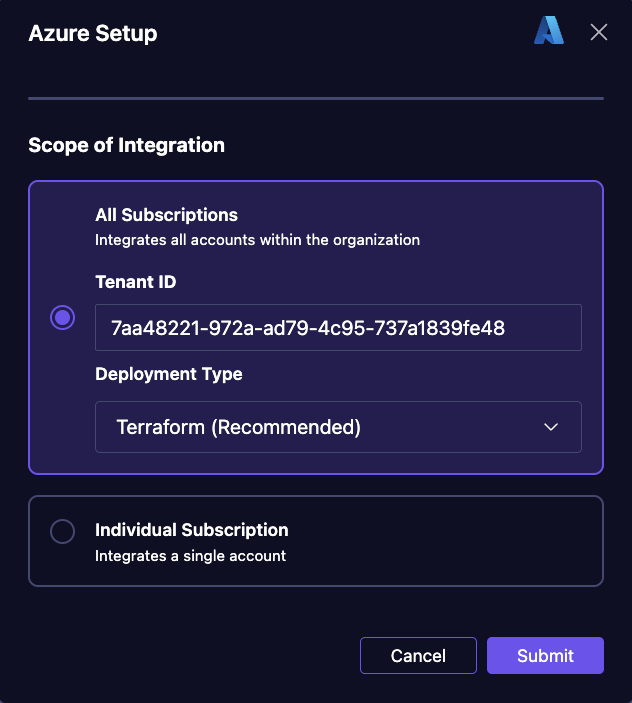Click the Azure Setup title text
Image resolution: width=632 pixels, height=703 pixels.
coord(93,34)
